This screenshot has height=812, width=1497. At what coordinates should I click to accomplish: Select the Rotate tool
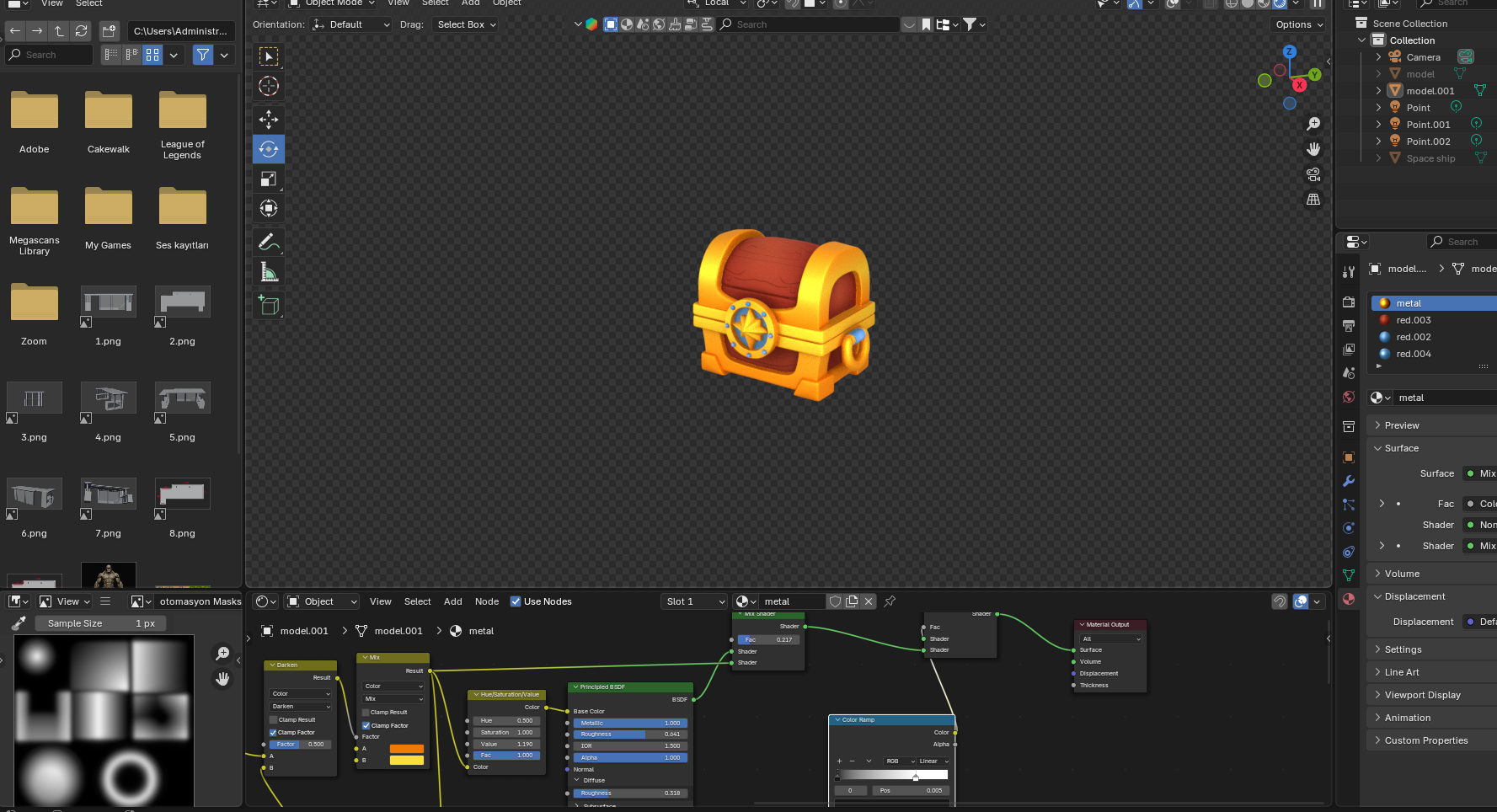[x=269, y=149]
